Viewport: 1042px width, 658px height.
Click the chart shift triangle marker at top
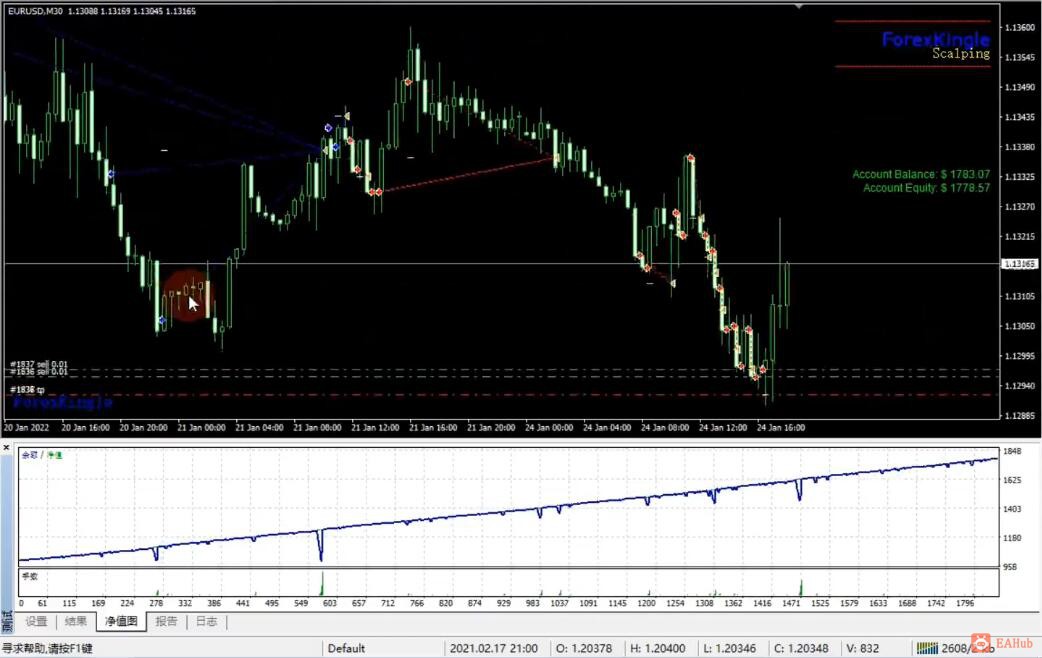pos(799,6)
